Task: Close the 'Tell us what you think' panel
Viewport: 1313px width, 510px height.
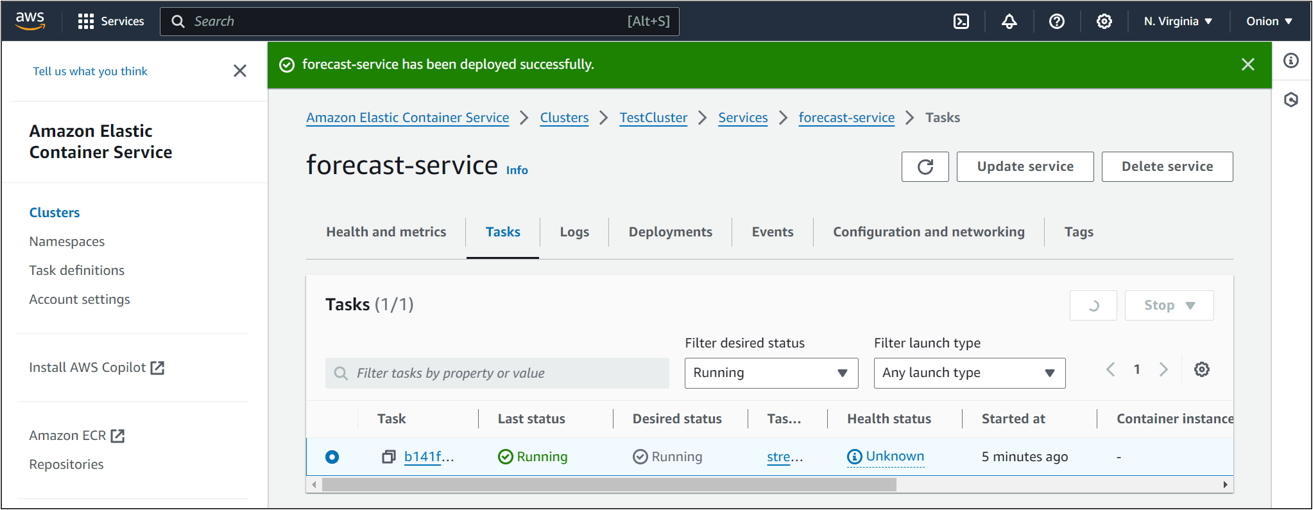Action: click(240, 71)
